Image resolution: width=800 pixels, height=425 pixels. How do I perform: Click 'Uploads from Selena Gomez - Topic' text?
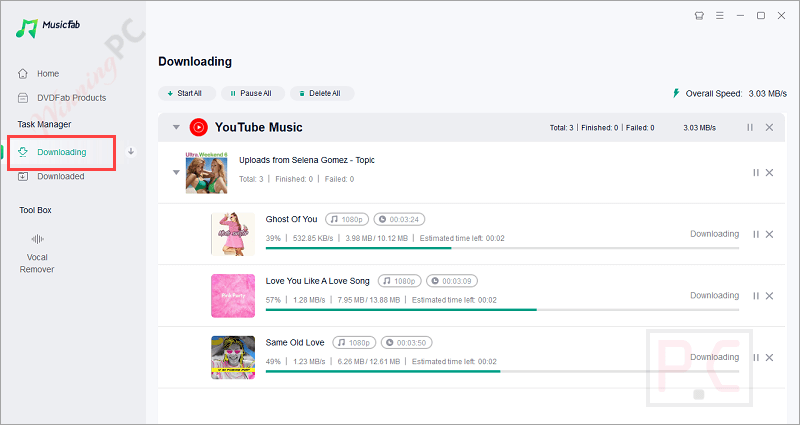pos(307,160)
